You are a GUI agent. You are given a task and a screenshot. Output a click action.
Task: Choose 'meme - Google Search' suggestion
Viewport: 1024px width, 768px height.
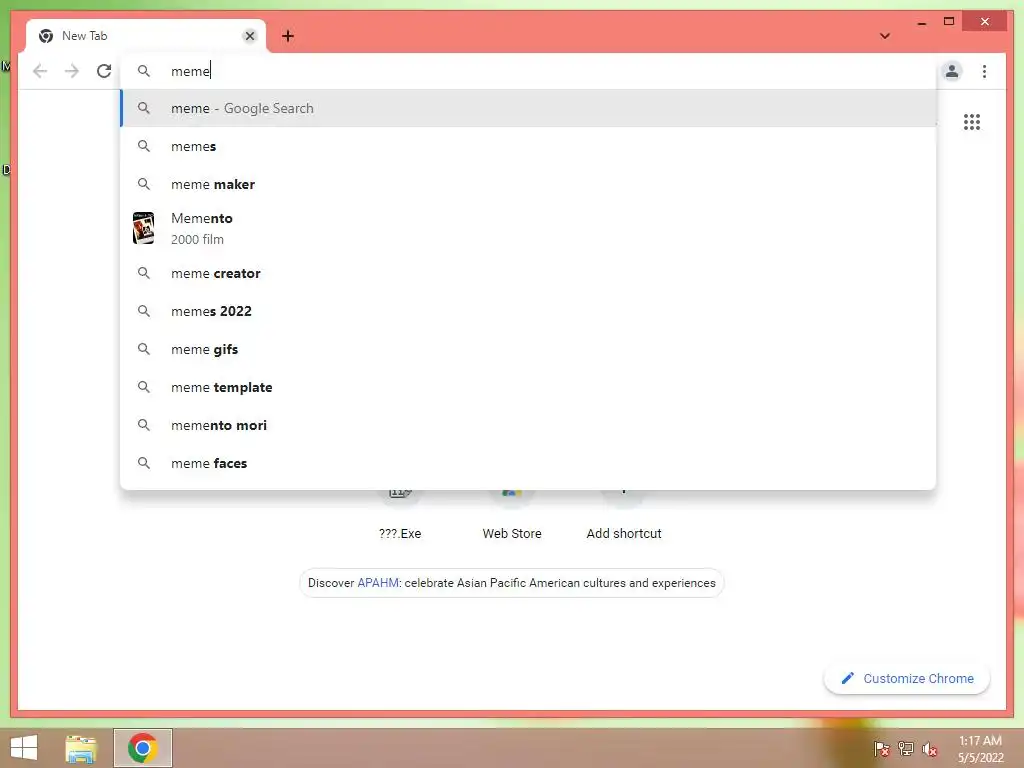point(528,108)
